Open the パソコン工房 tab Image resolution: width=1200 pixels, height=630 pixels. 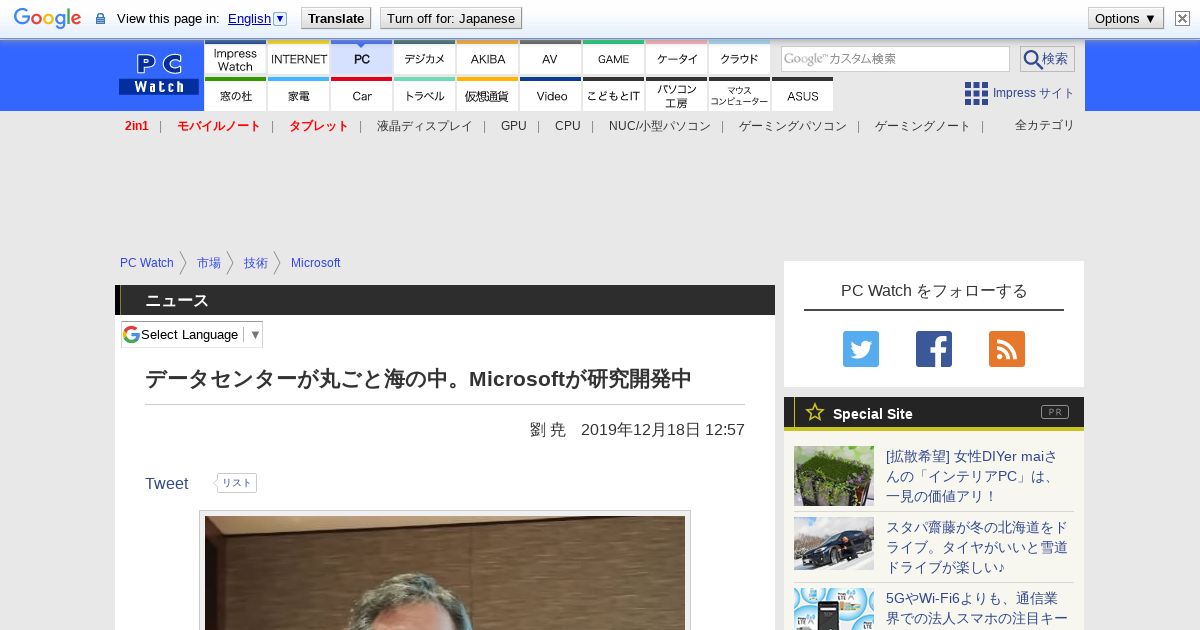coord(677,95)
